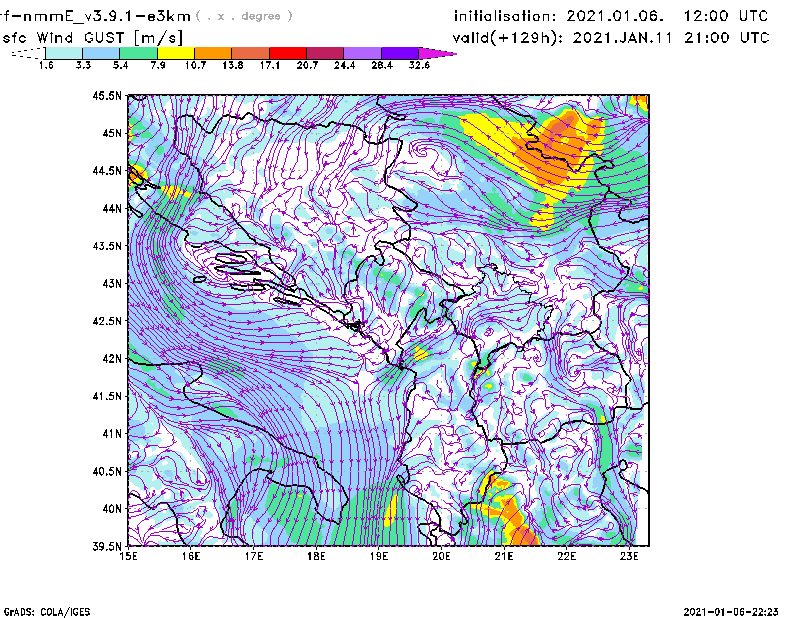Click the "18E" longitude label
The height and width of the screenshot is (618, 800).
316,556
